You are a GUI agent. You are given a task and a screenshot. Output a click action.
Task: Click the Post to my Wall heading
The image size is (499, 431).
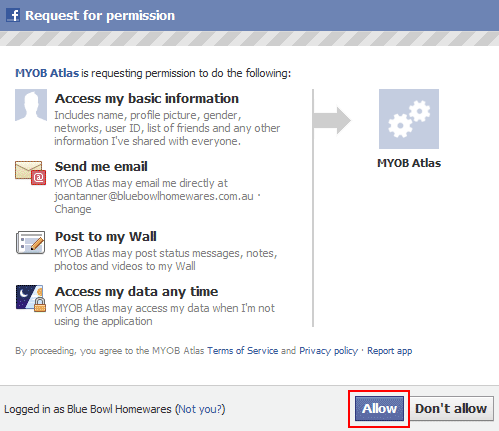tap(106, 237)
